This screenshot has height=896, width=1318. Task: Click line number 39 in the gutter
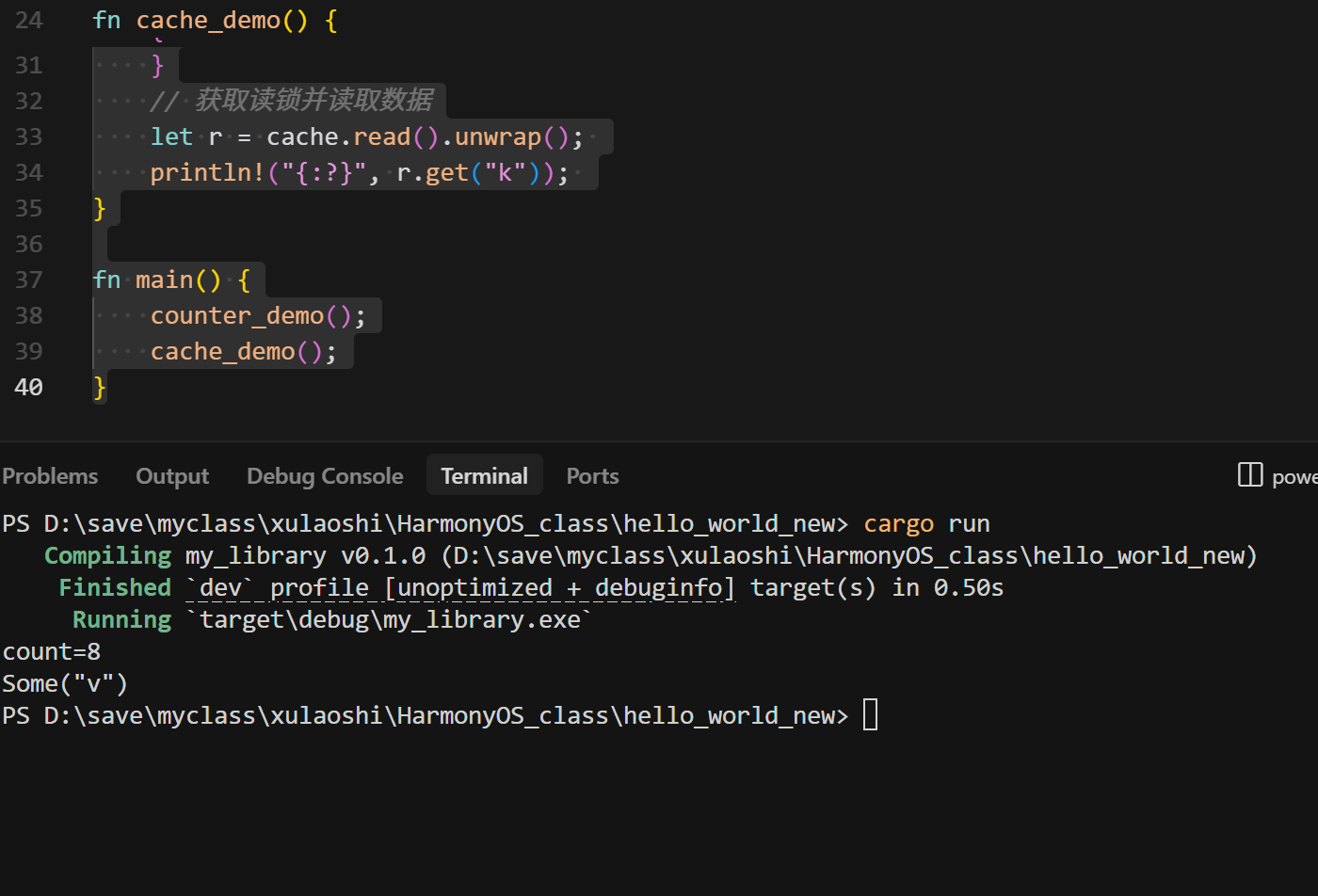[29, 352]
